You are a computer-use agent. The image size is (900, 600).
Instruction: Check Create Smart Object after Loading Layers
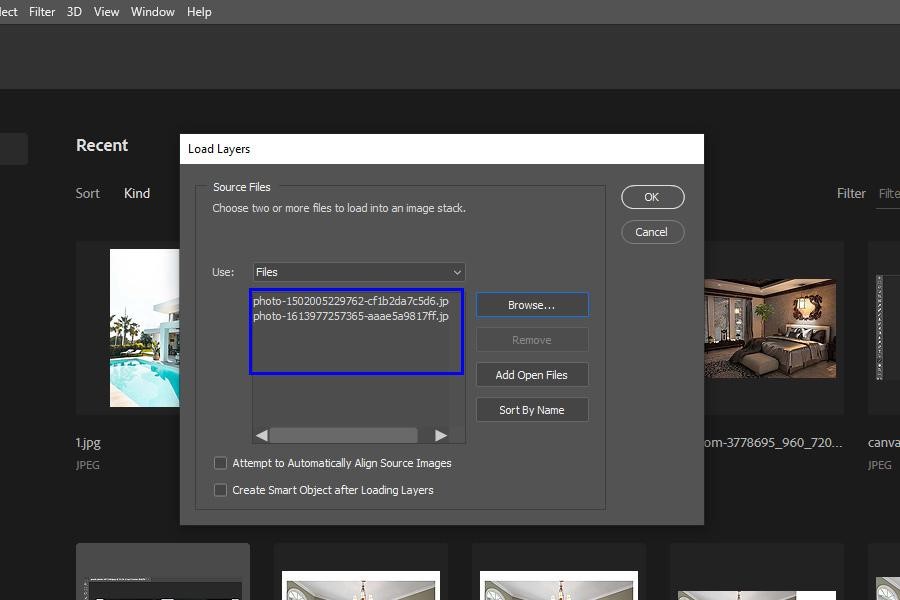pyautogui.click(x=221, y=490)
